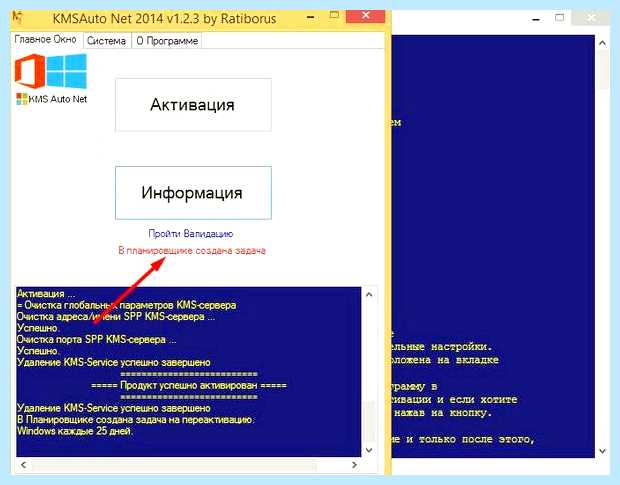Click the red scheduler task created text
The image size is (620, 485).
(192, 251)
